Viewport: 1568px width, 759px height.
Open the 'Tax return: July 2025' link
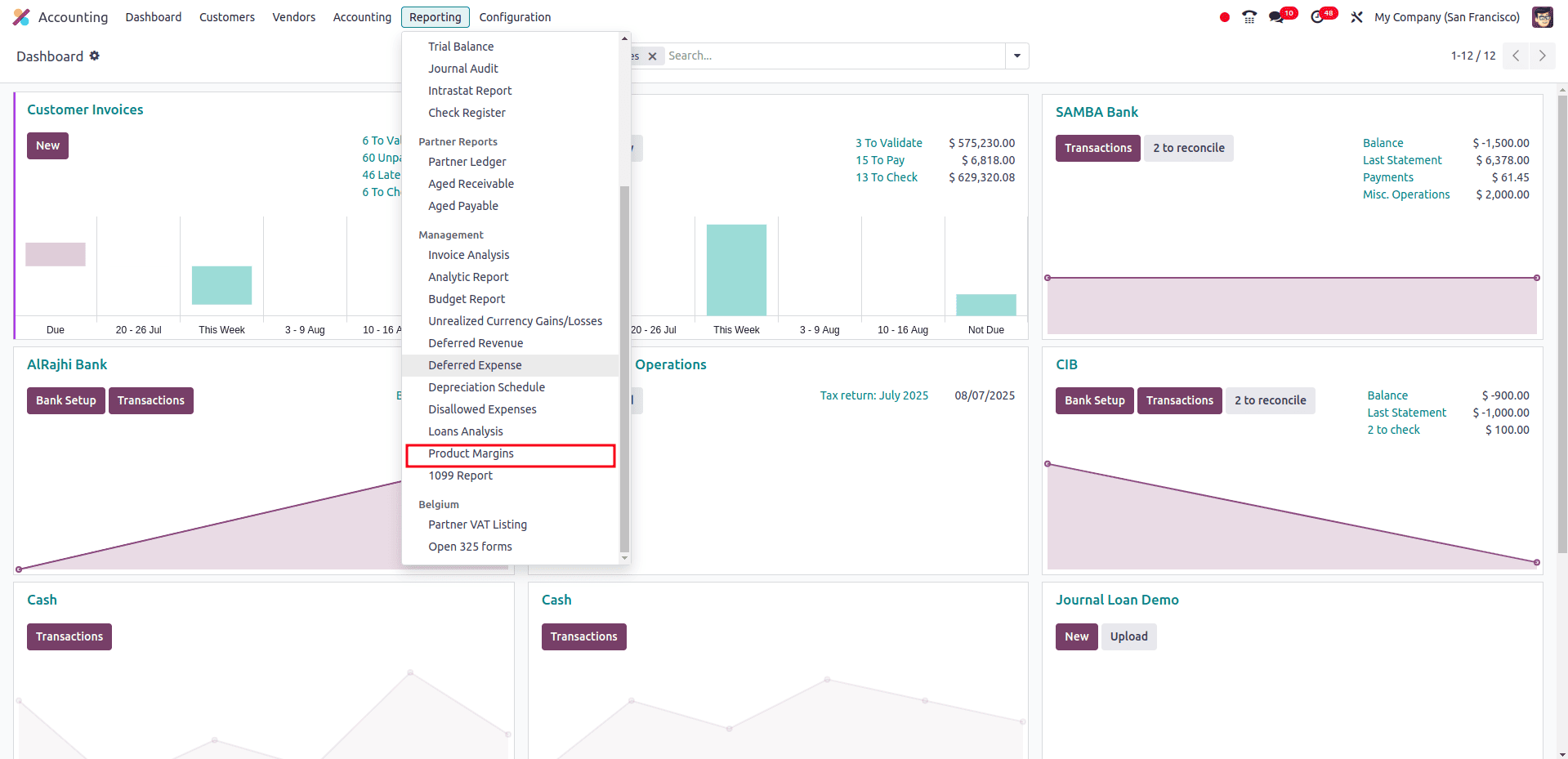tap(873, 395)
